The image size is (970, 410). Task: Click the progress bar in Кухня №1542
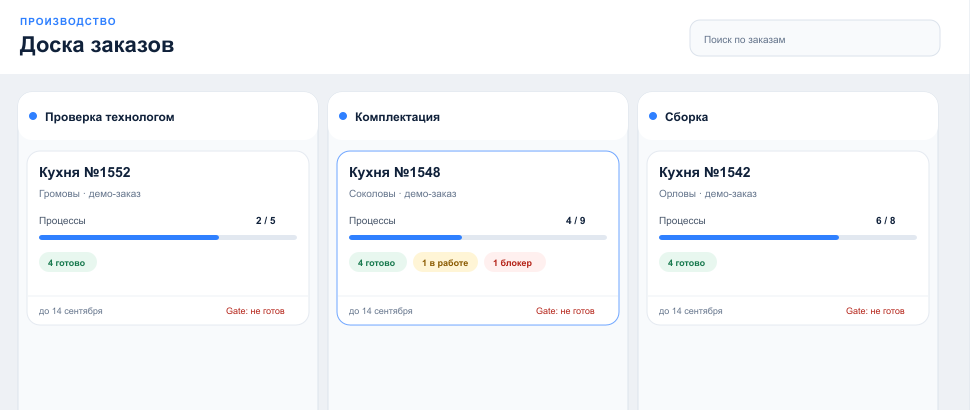[788, 237]
